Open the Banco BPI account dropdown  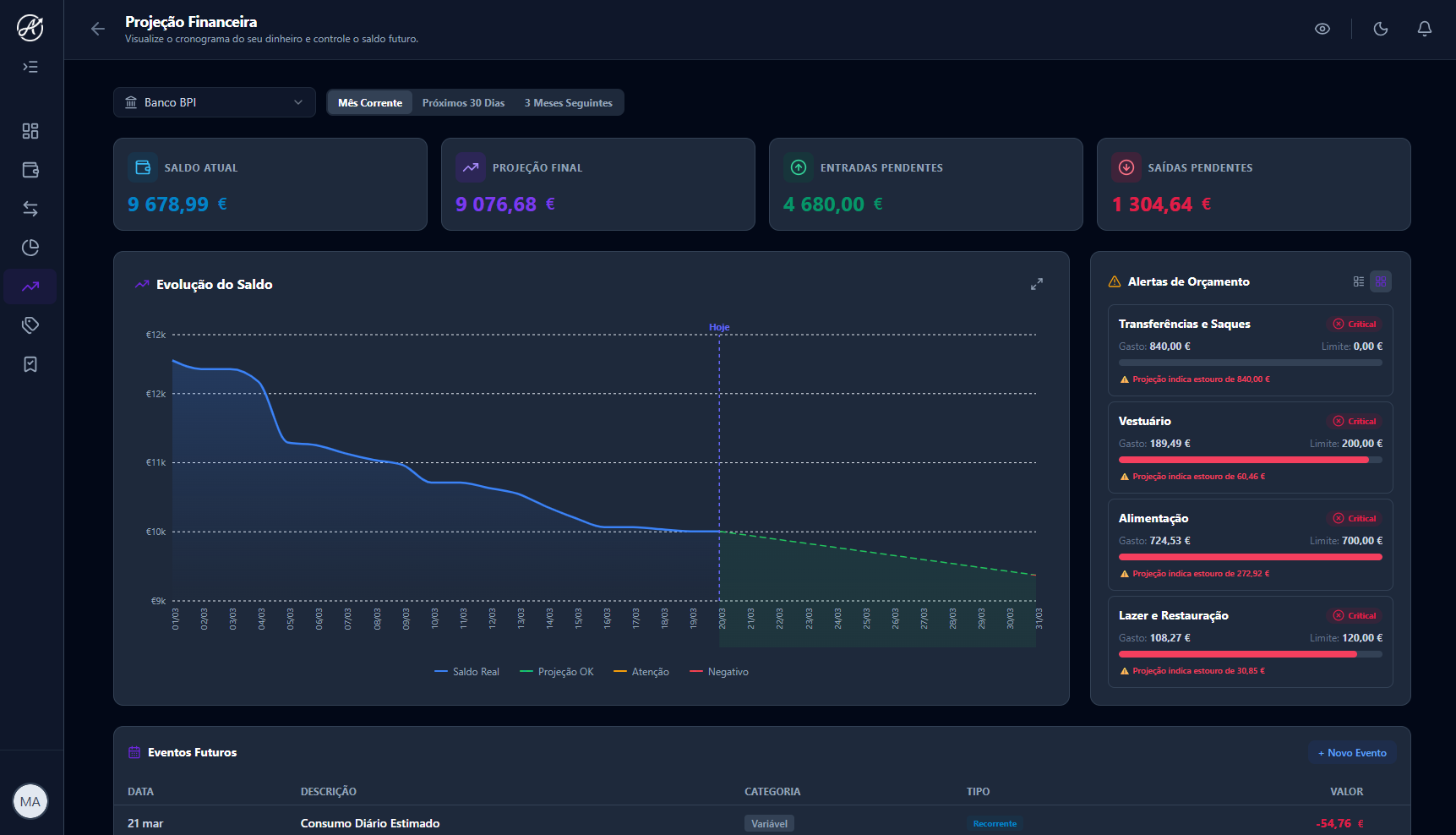coord(214,102)
